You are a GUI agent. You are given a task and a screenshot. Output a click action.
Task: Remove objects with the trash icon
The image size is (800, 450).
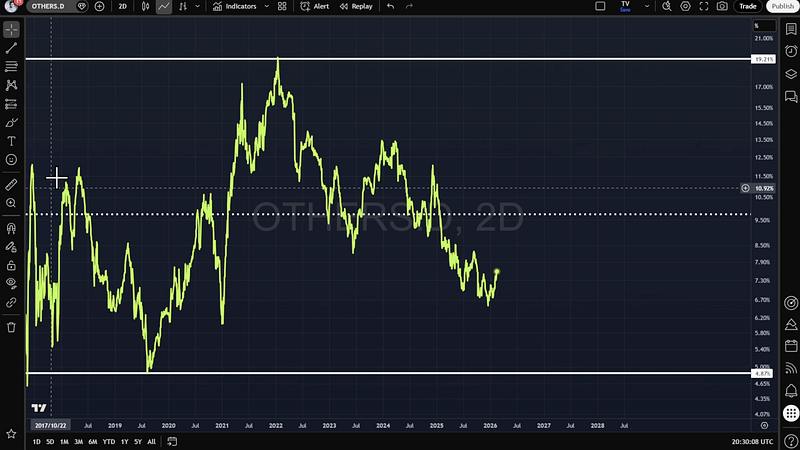11,327
